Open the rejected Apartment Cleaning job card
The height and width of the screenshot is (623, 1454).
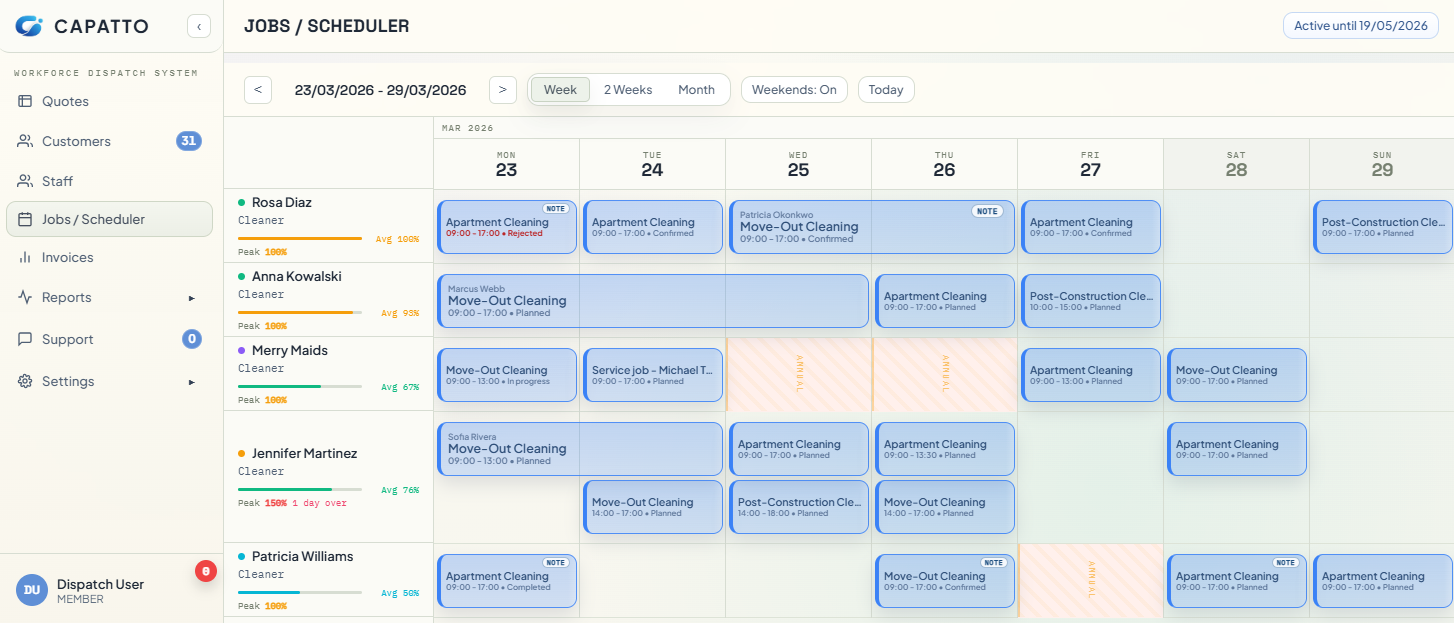click(506, 227)
